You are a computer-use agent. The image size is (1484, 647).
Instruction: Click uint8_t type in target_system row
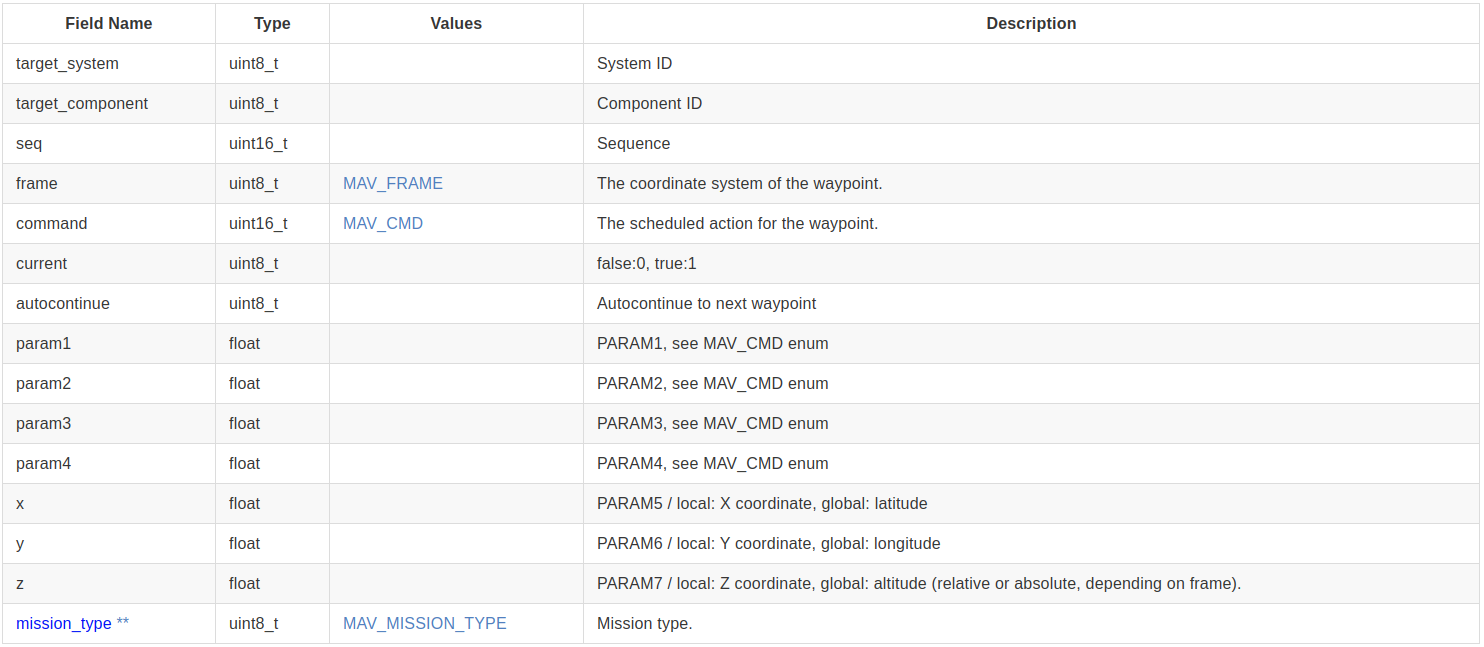click(x=253, y=63)
